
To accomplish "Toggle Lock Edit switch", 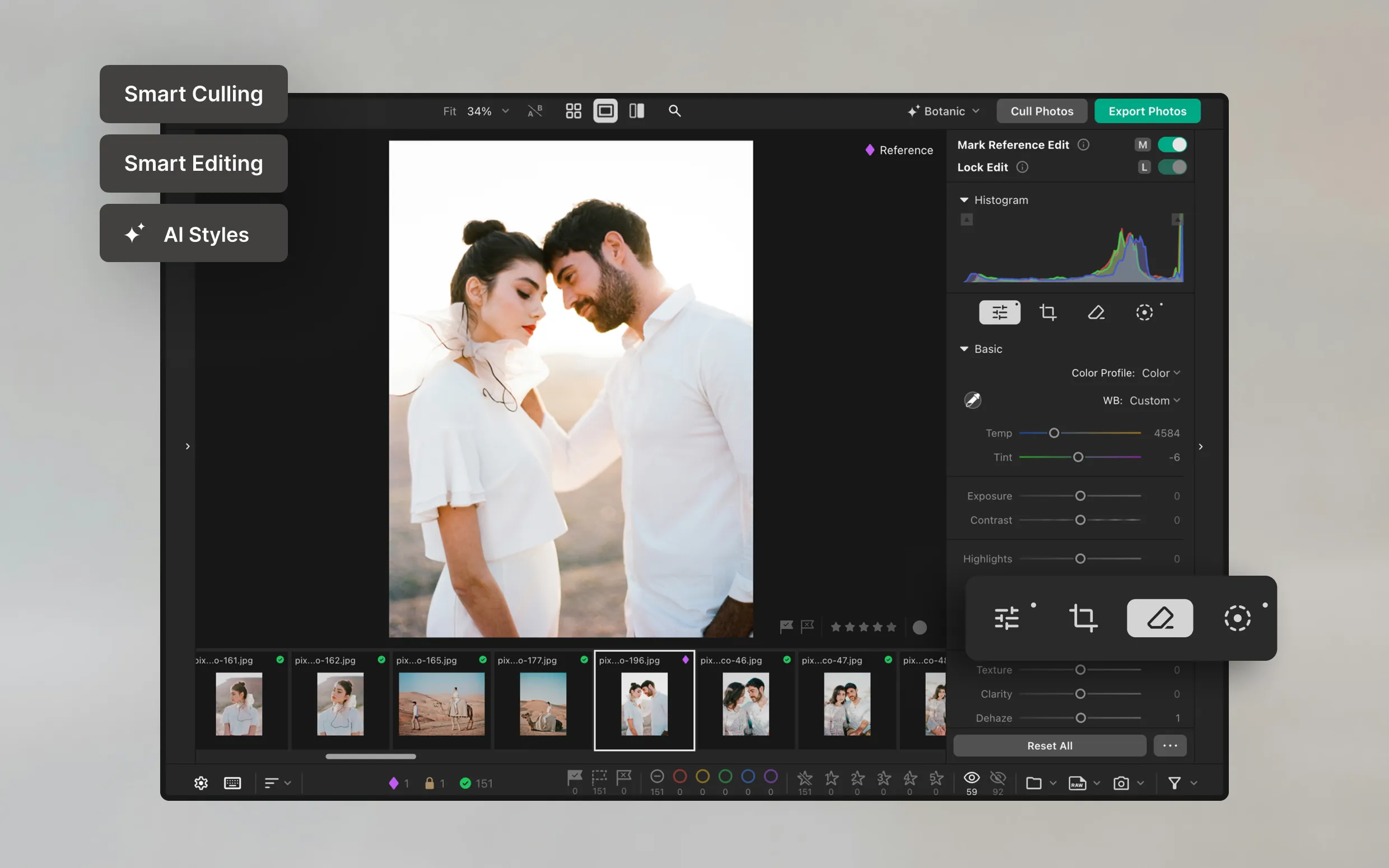I will [x=1172, y=167].
